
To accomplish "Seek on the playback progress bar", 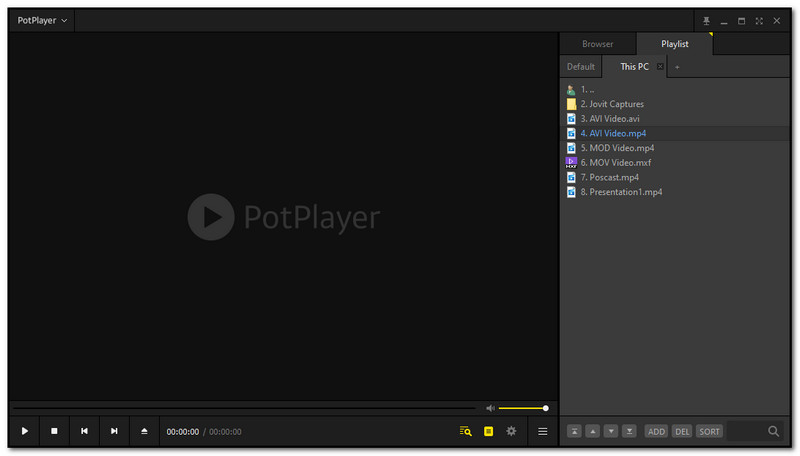I will [244, 408].
